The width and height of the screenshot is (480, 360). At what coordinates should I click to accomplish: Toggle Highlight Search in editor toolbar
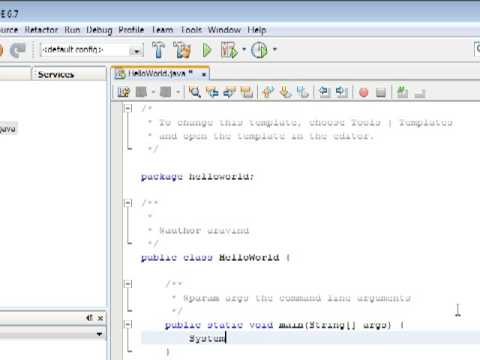click(247, 92)
